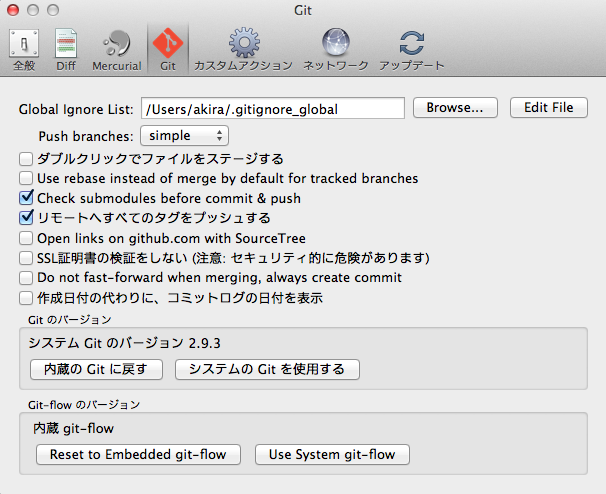Close the Git preferences window
The height and width of the screenshot is (494, 606).
click(13, 10)
